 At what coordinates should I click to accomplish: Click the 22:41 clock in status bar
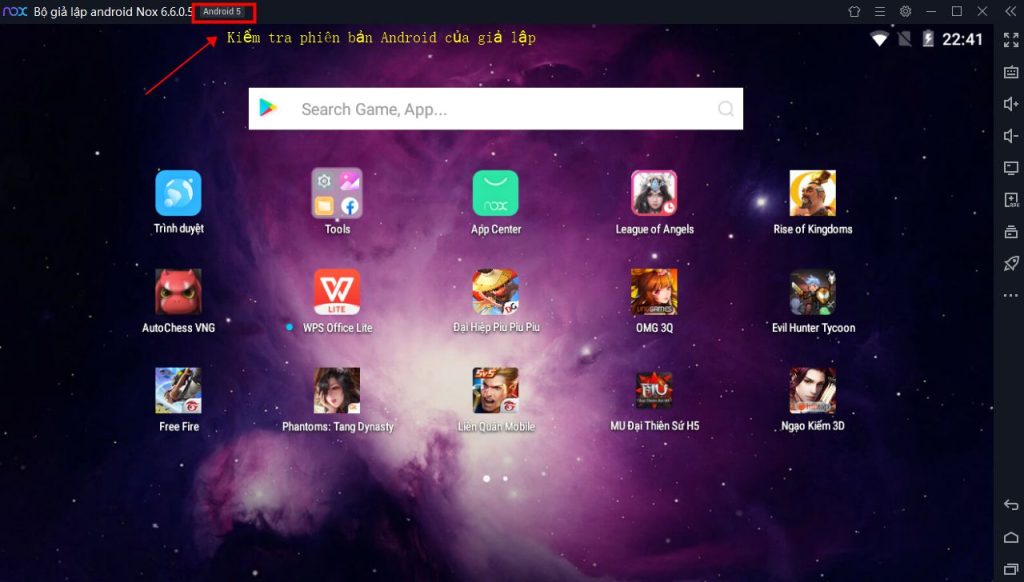click(x=962, y=39)
